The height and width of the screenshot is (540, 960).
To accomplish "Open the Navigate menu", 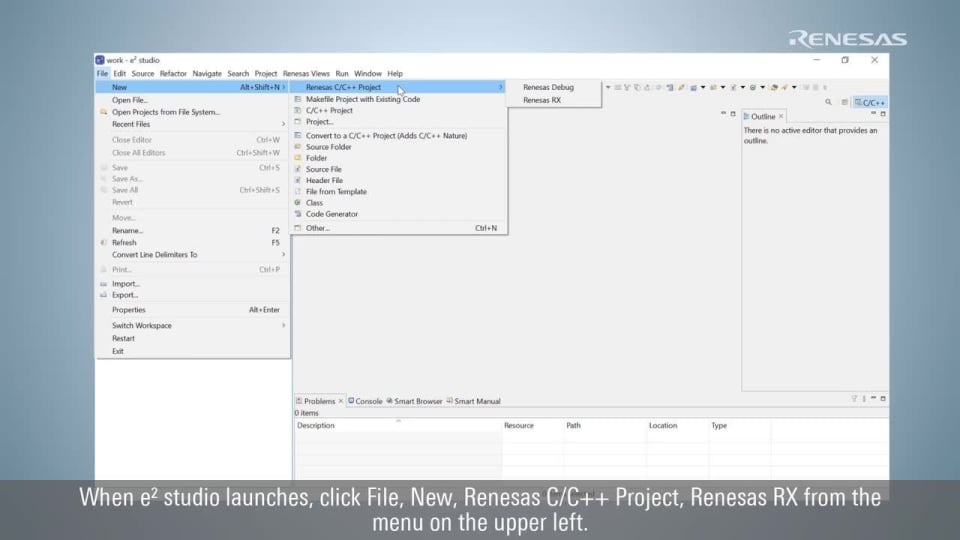I will pyautogui.click(x=207, y=73).
